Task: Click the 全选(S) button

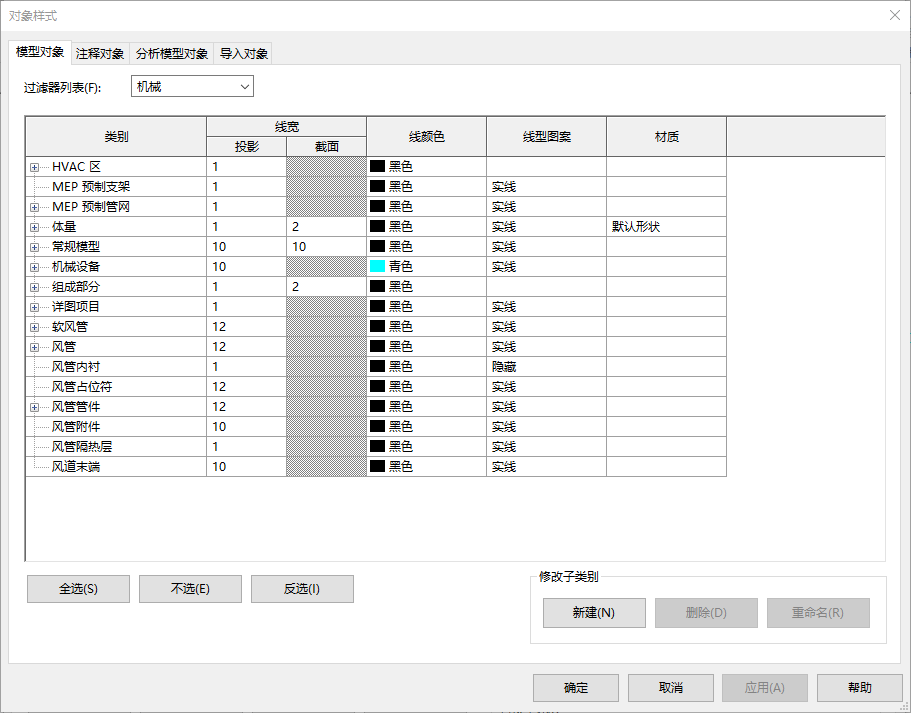Action: click(x=78, y=589)
